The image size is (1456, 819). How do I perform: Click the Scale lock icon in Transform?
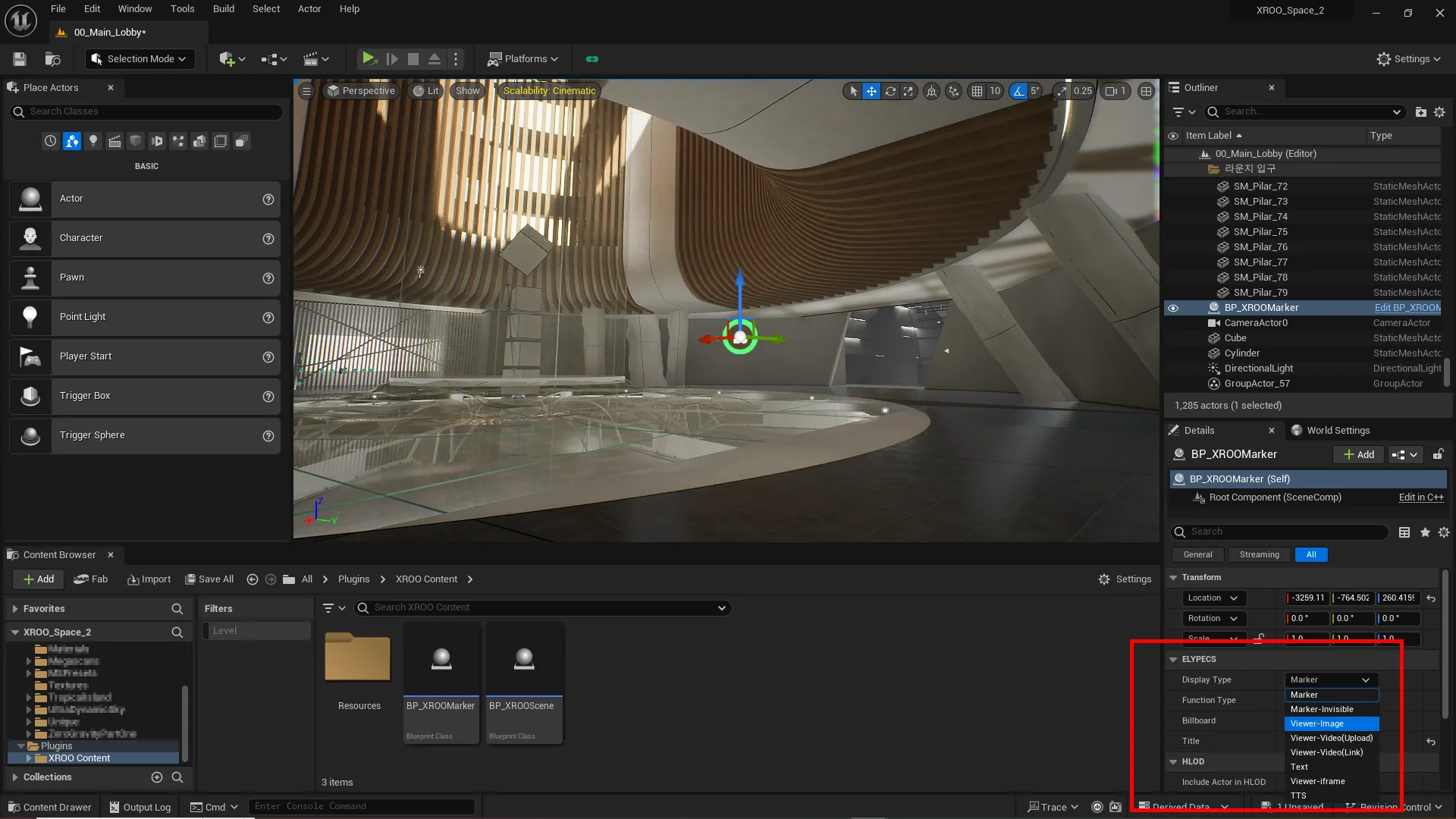[1260, 639]
